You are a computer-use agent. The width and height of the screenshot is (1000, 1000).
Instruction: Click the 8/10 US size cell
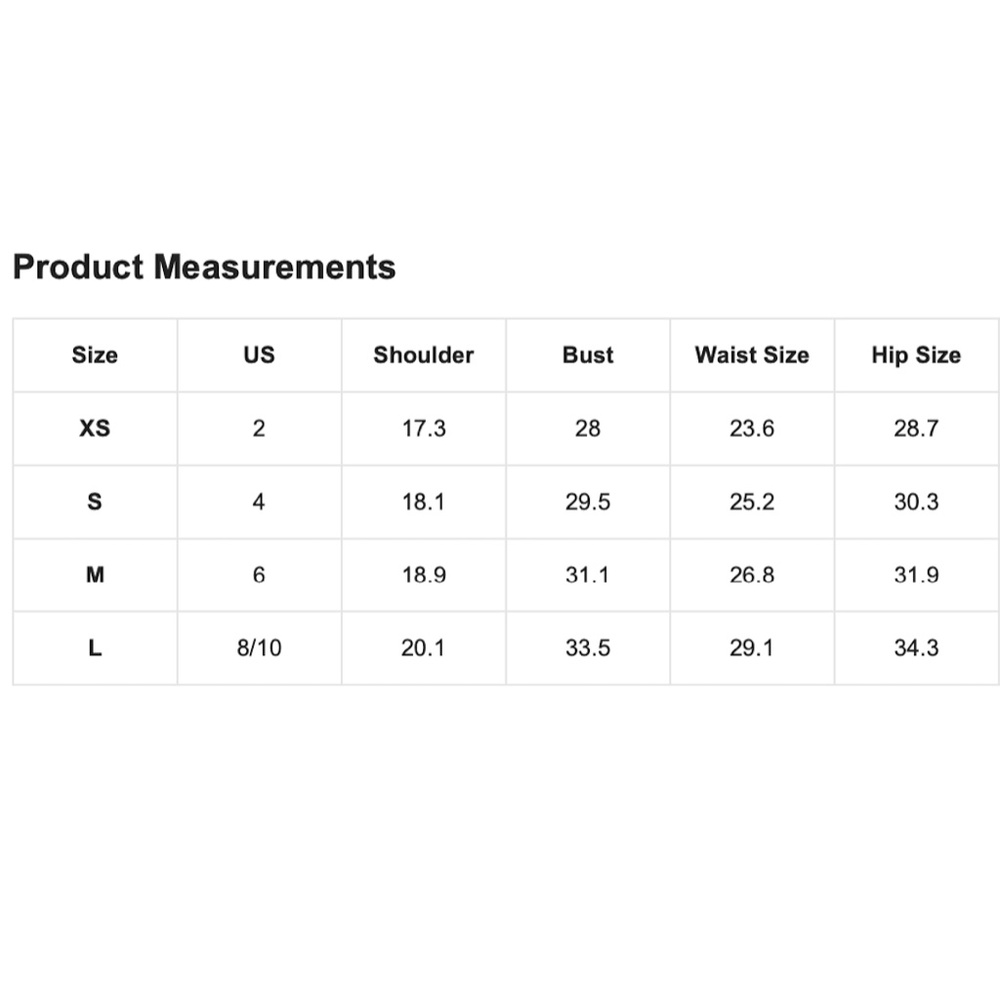coord(259,648)
